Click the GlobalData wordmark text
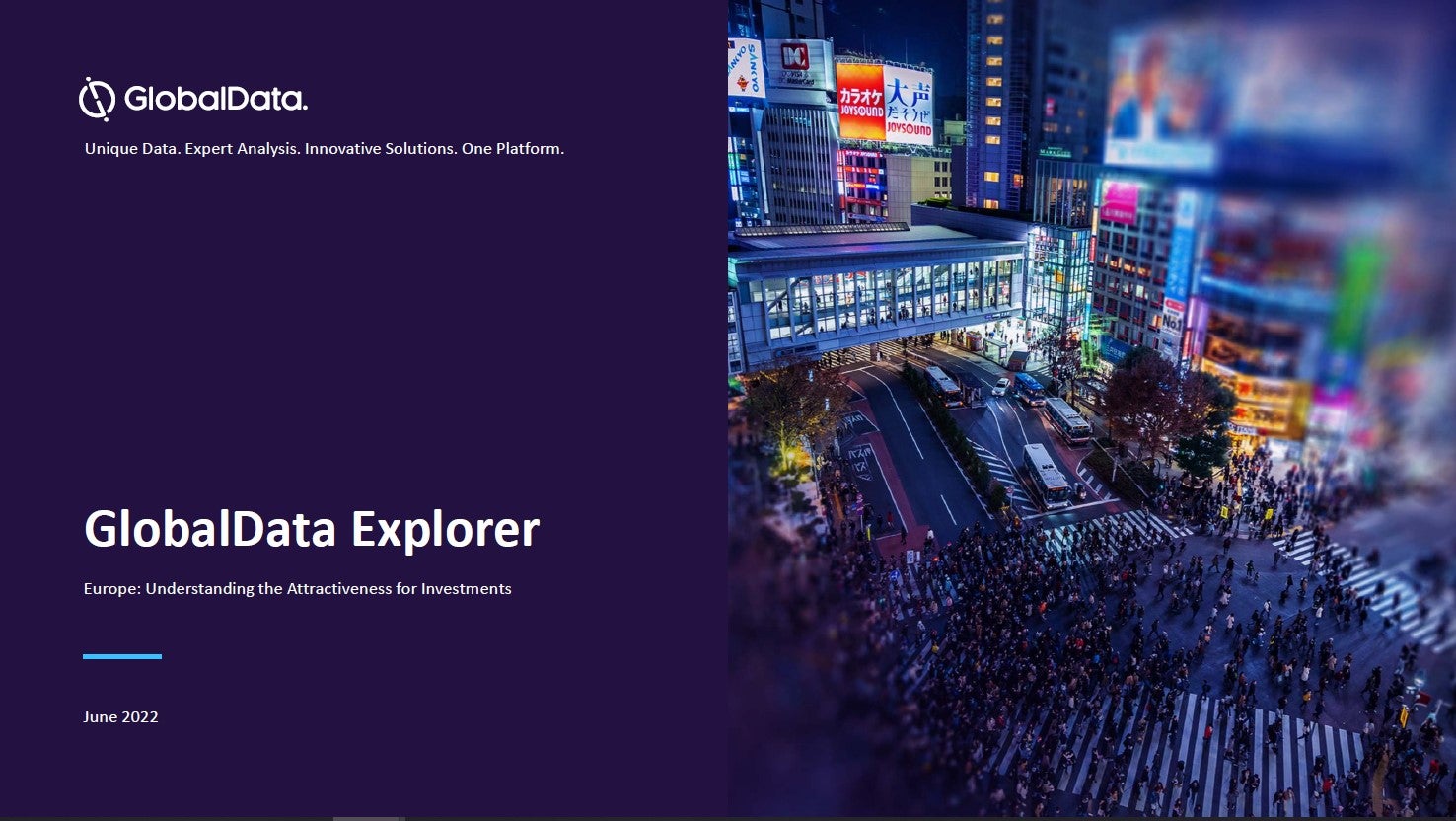The width and height of the screenshot is (1456, 821). tap(215, 99)
